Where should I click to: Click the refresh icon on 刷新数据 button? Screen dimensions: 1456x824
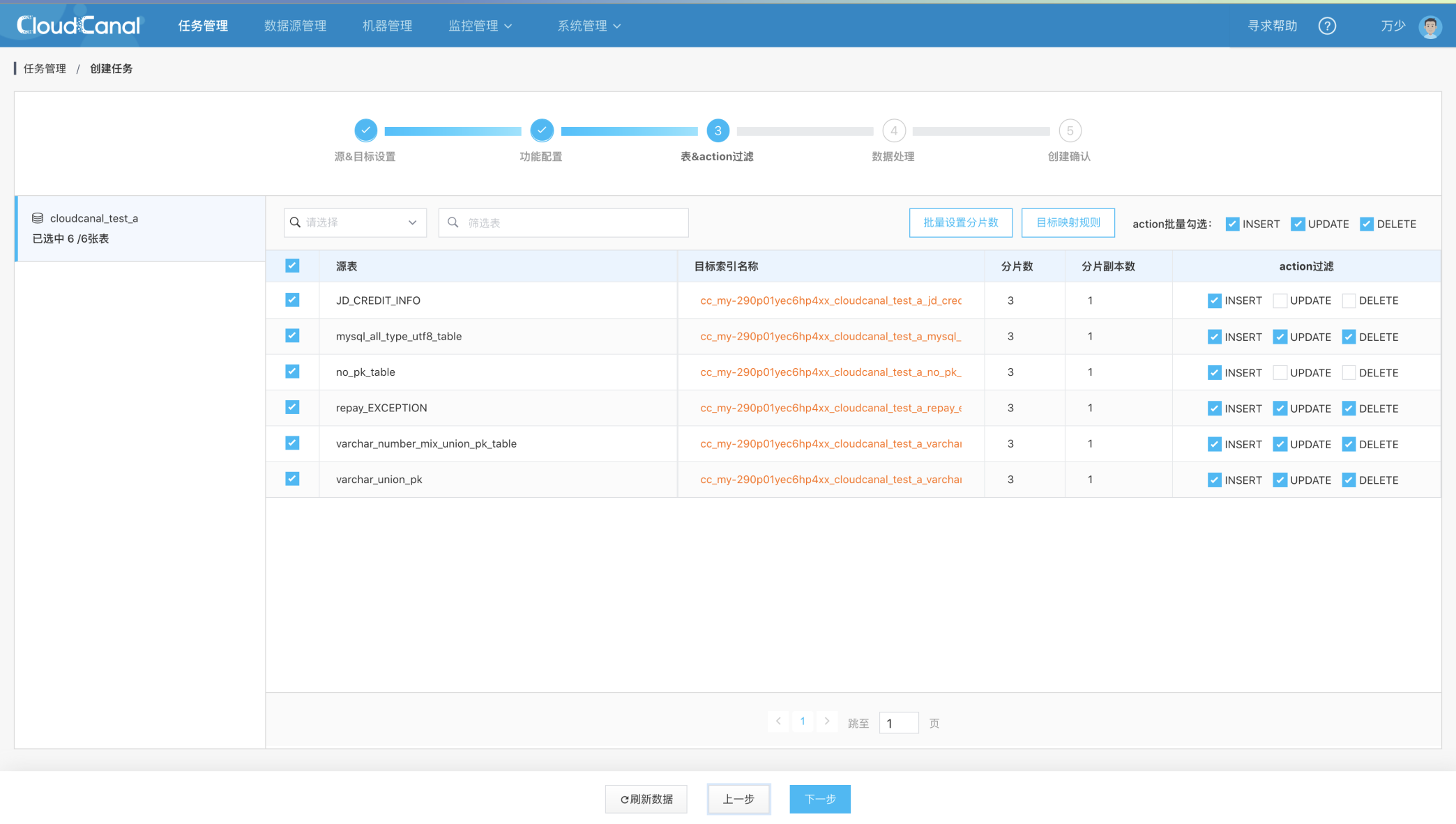[623, 799]
